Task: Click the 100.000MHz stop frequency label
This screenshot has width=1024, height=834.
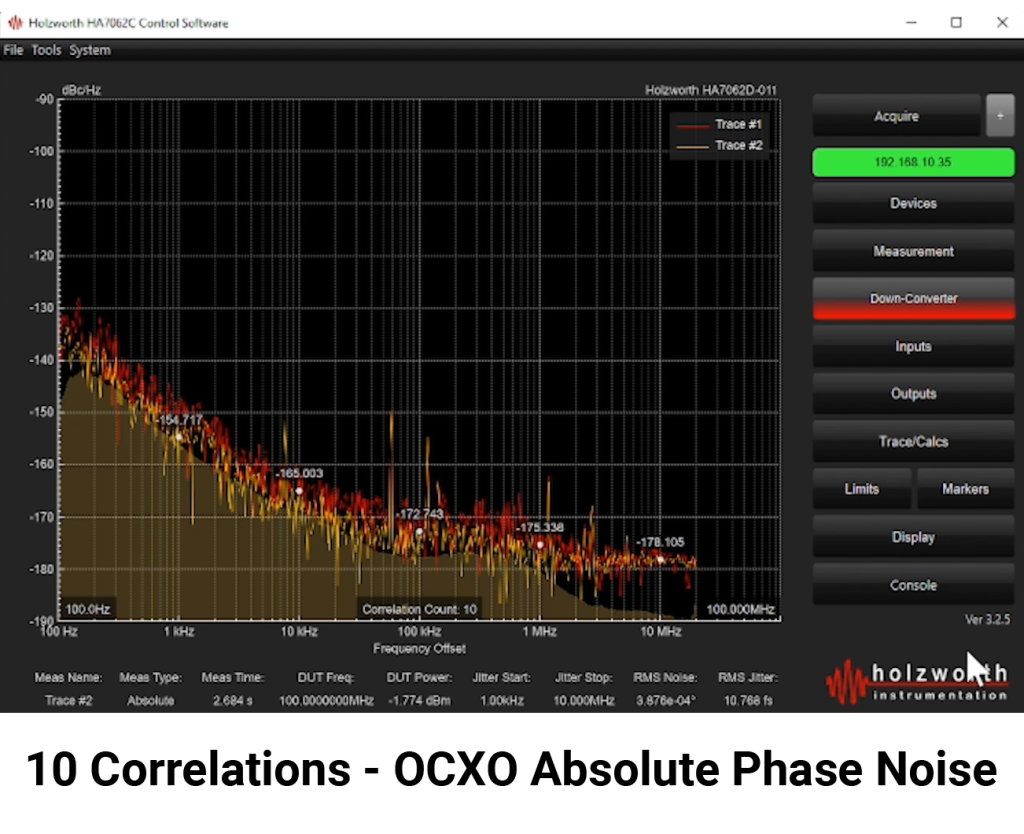Action: pyautogui.click(x=740, y=609)
